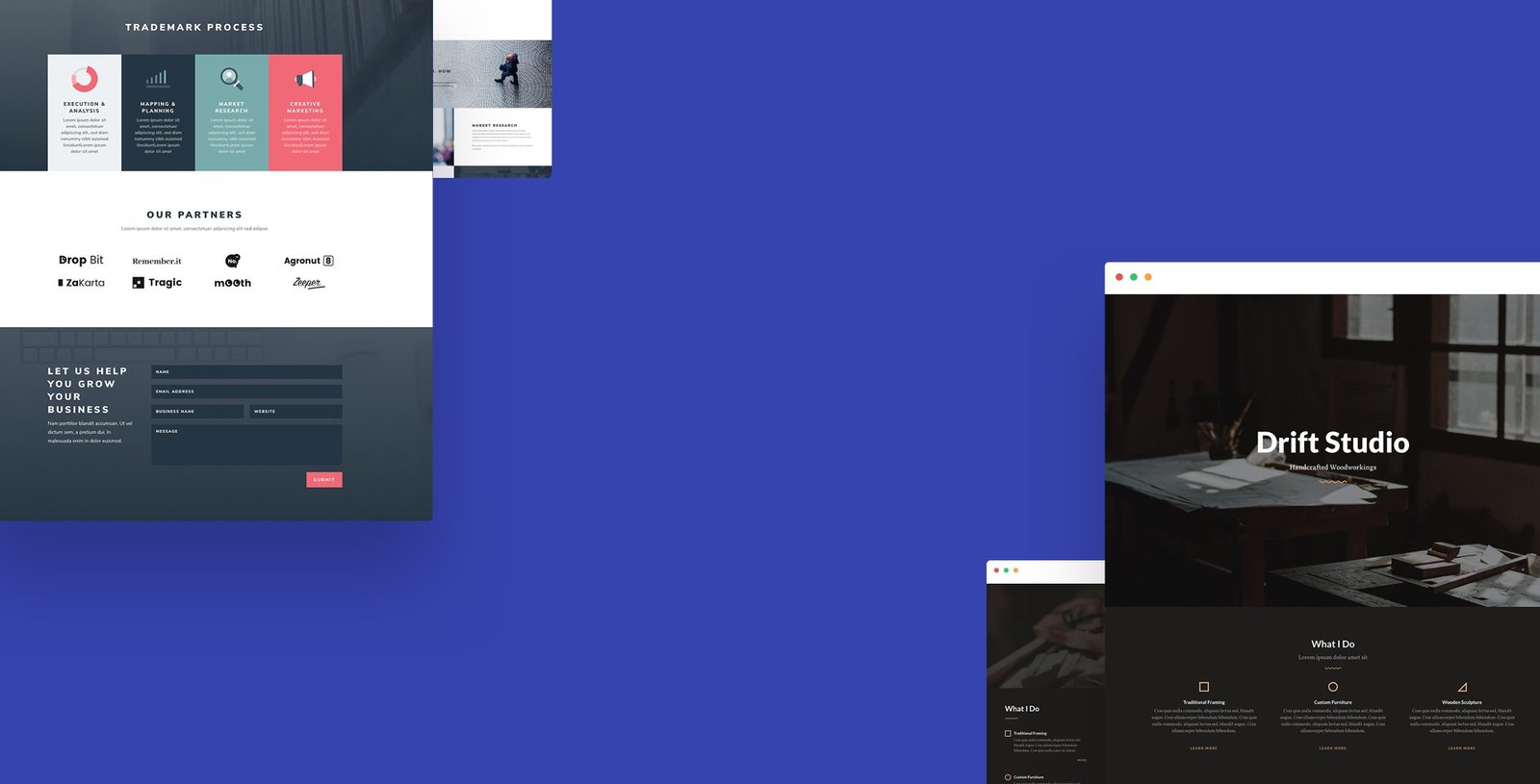This screenshot has width=1540, height=784.
Task: Select the Website input field
Action: coord(295,412)
